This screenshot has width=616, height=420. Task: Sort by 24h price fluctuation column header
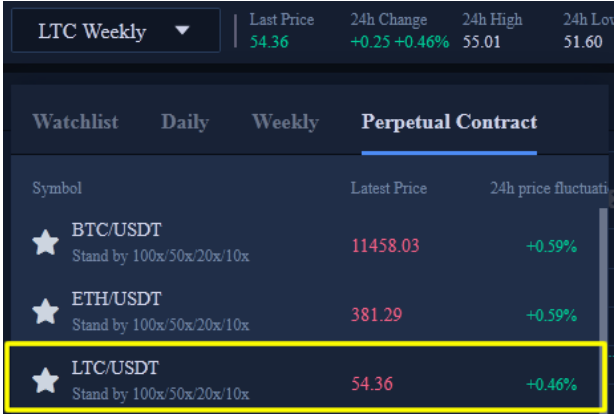tap(549, 189)
